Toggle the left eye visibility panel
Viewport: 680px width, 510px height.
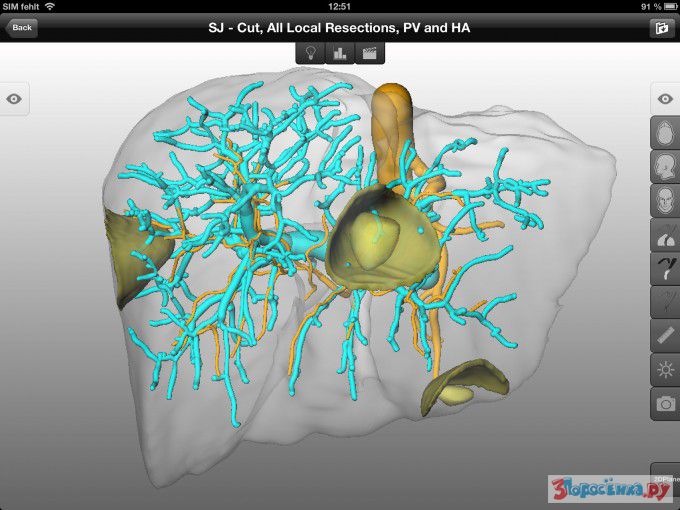pos(15,99)
